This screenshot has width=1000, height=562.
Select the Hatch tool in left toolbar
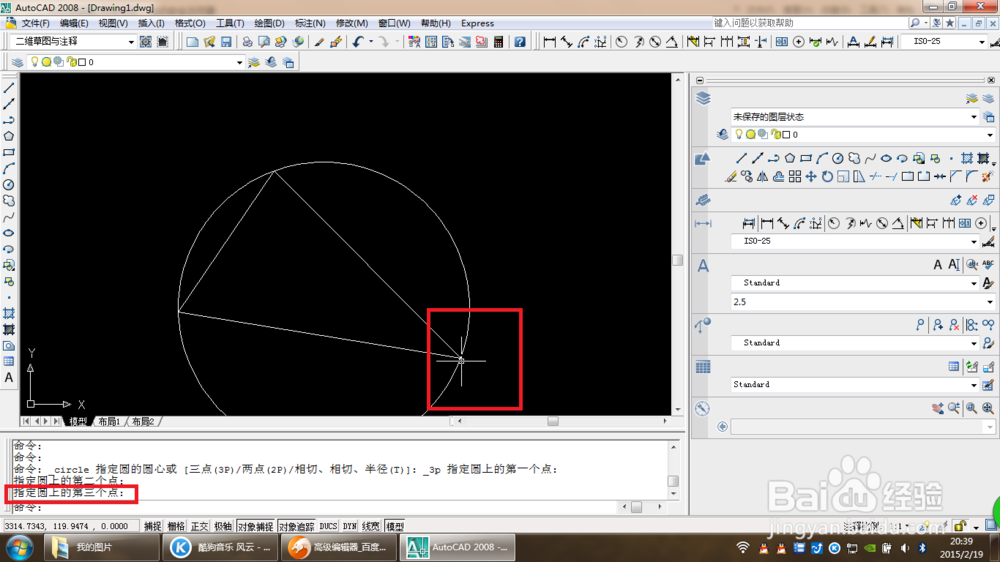click(x=9, y=313)
